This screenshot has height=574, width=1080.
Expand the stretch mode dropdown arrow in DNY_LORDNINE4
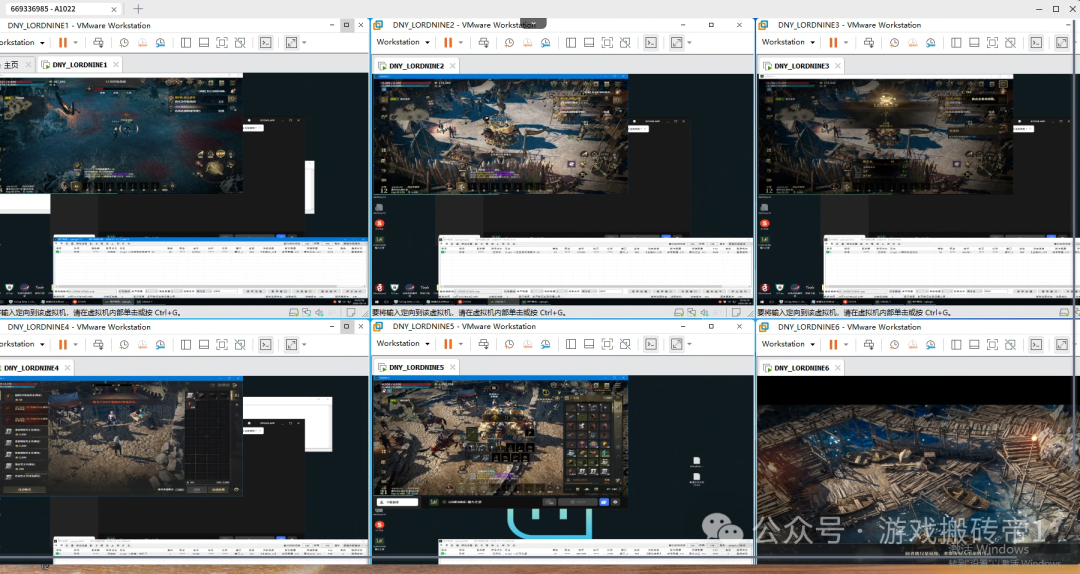pos(304,345)
